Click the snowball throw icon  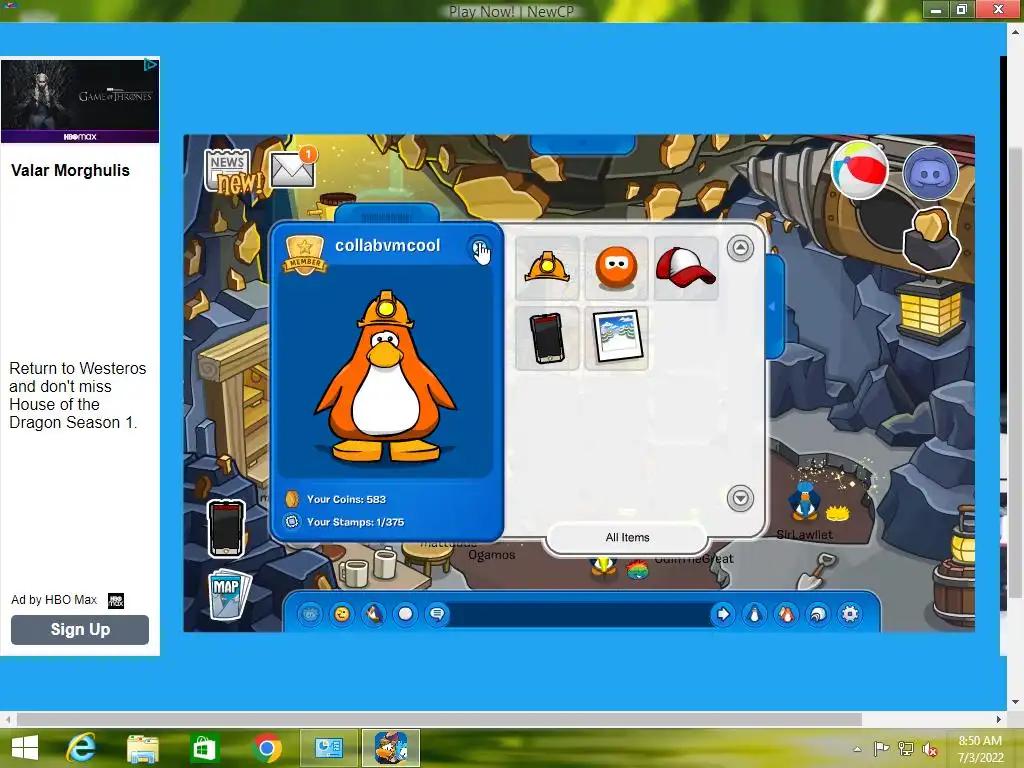pyautogui.click(x=406, y=614)
